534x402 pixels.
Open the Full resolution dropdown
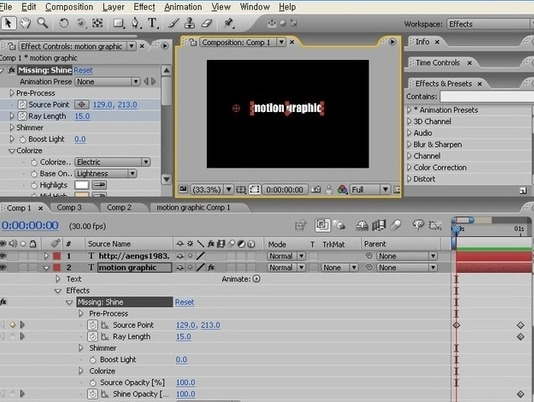[x=370, y=189]
